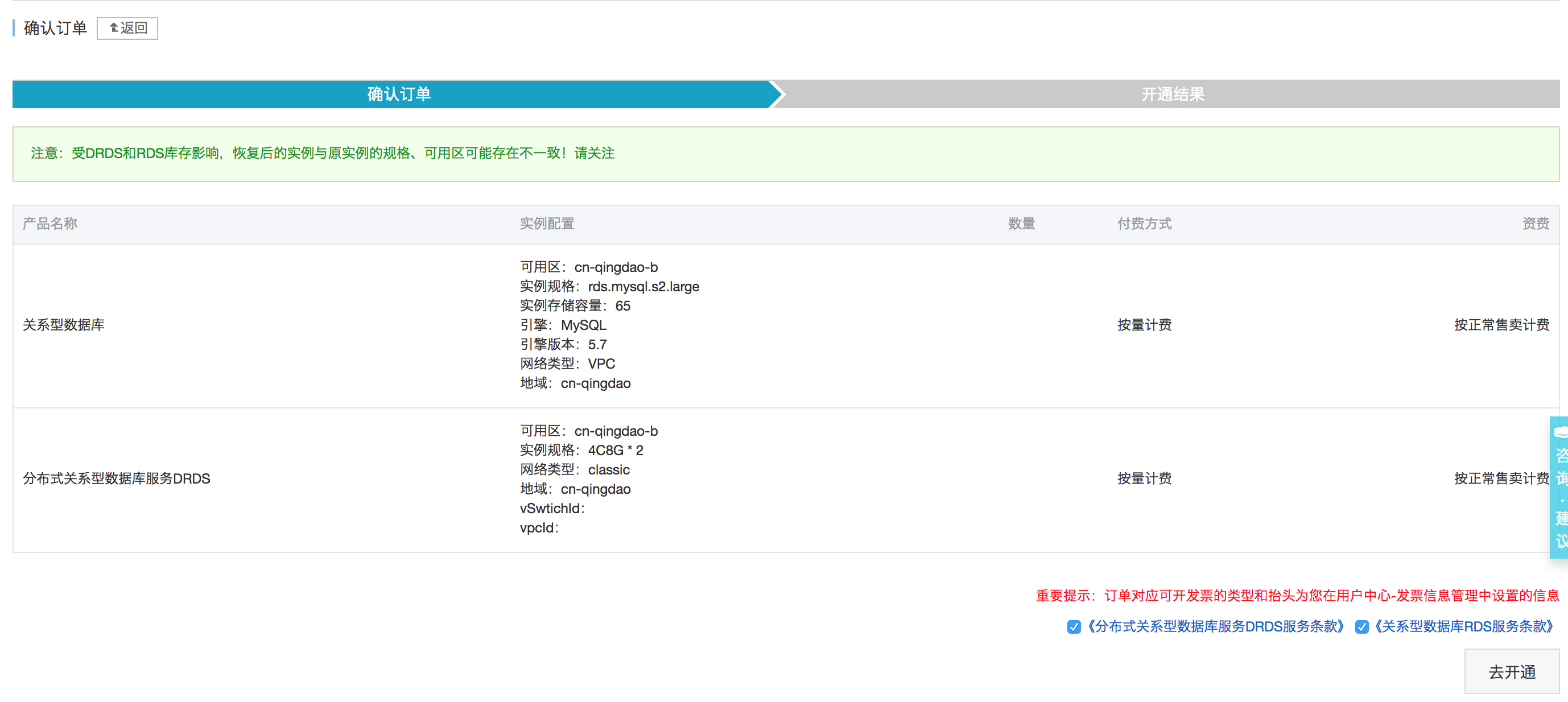The height and width of the screenshot is (702, 1568).
Task: Click the red 重要提示 invoice notice
Action: click(x=1297, y=596)
